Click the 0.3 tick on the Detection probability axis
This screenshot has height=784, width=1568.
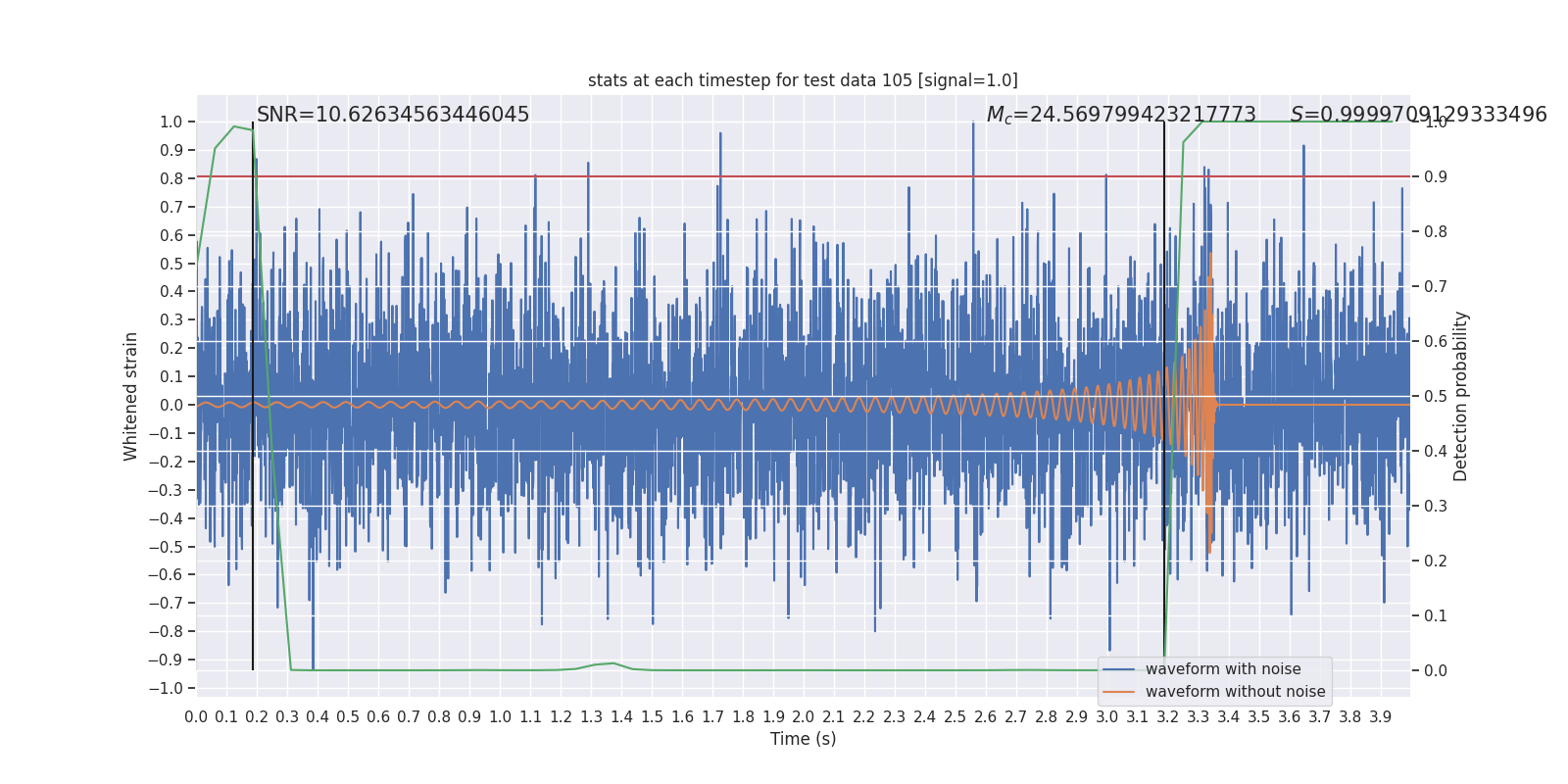coord(1436,507)
